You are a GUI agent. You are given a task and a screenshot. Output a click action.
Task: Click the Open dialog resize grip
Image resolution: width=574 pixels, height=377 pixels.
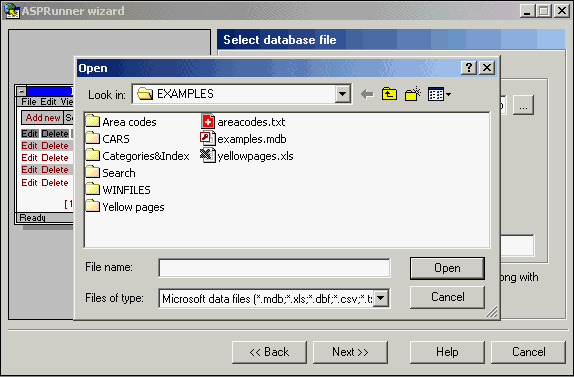pyautogui.click(x=492, y=311)
